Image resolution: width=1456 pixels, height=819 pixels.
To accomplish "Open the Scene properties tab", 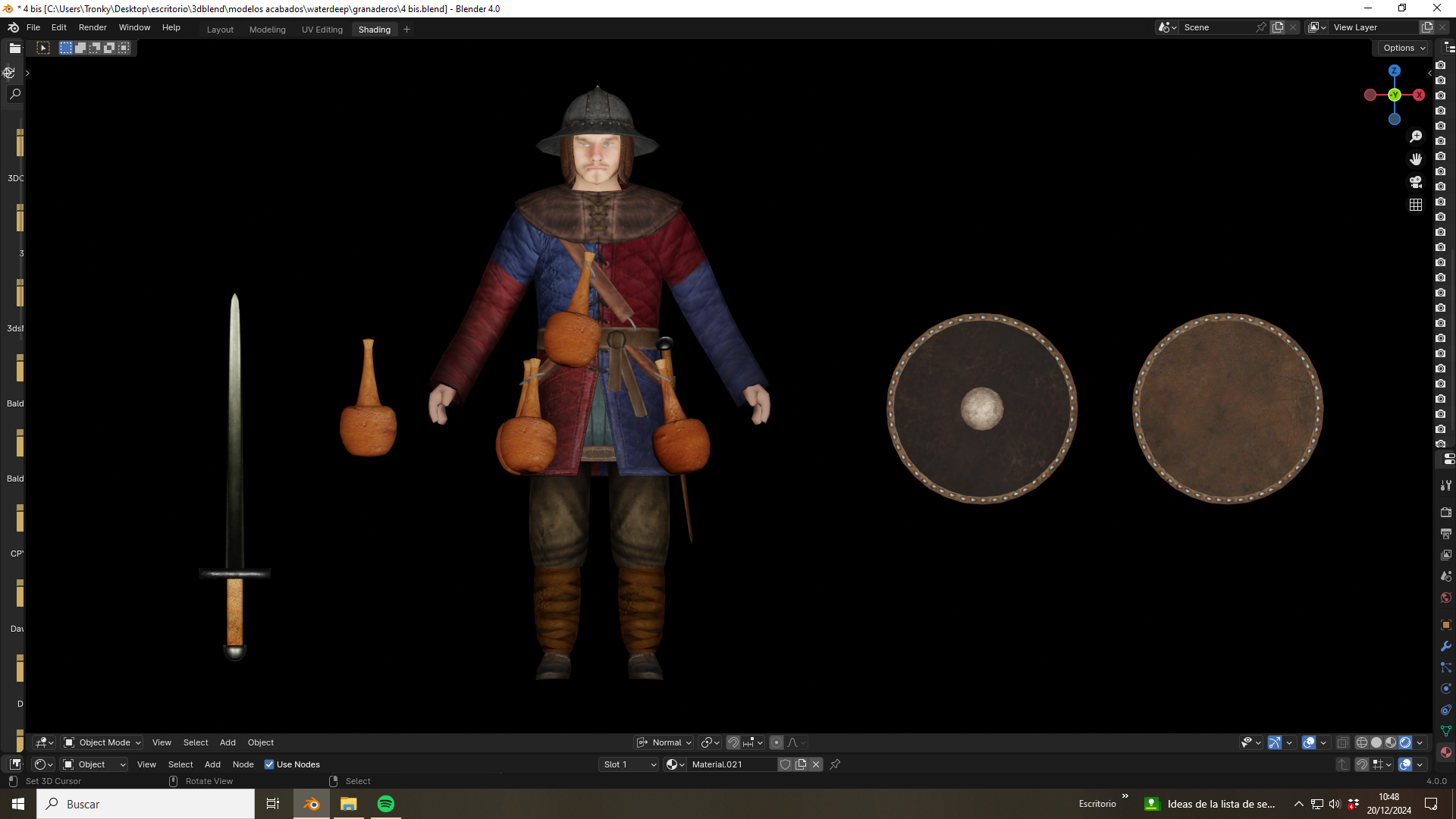I will 1445,576.
